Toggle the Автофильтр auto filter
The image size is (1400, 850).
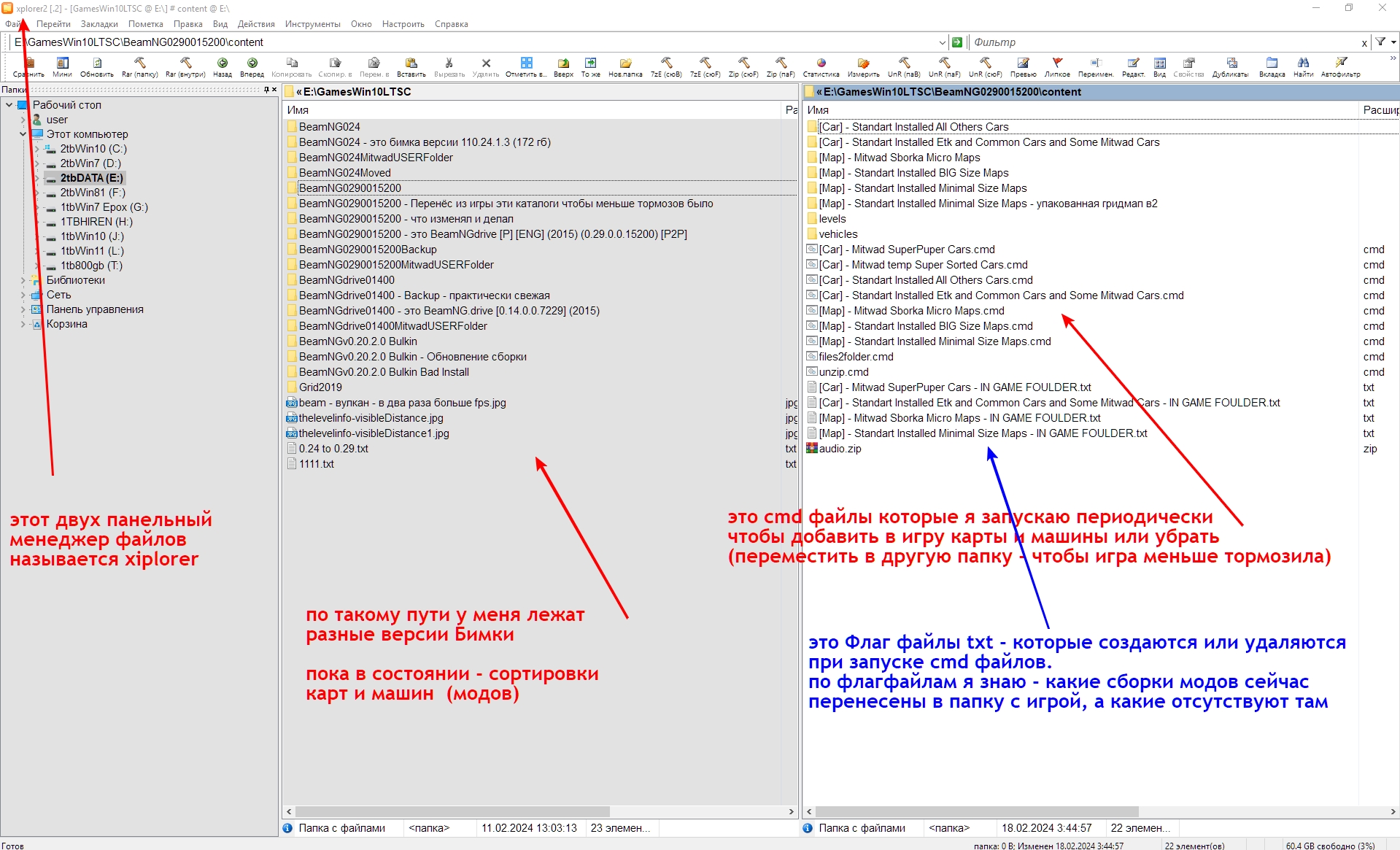(1341, 66)
